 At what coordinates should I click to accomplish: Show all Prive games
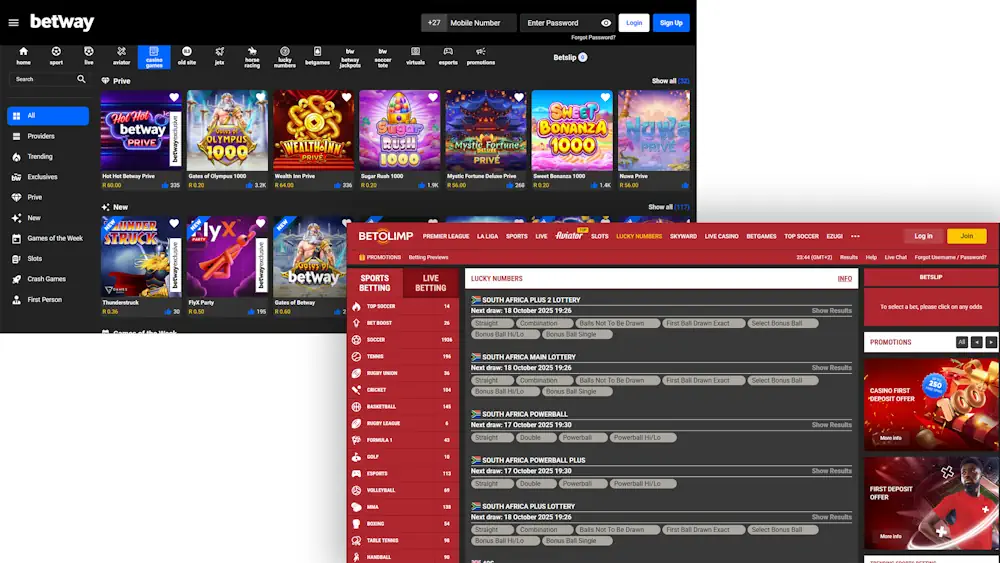tap(670, 81)
